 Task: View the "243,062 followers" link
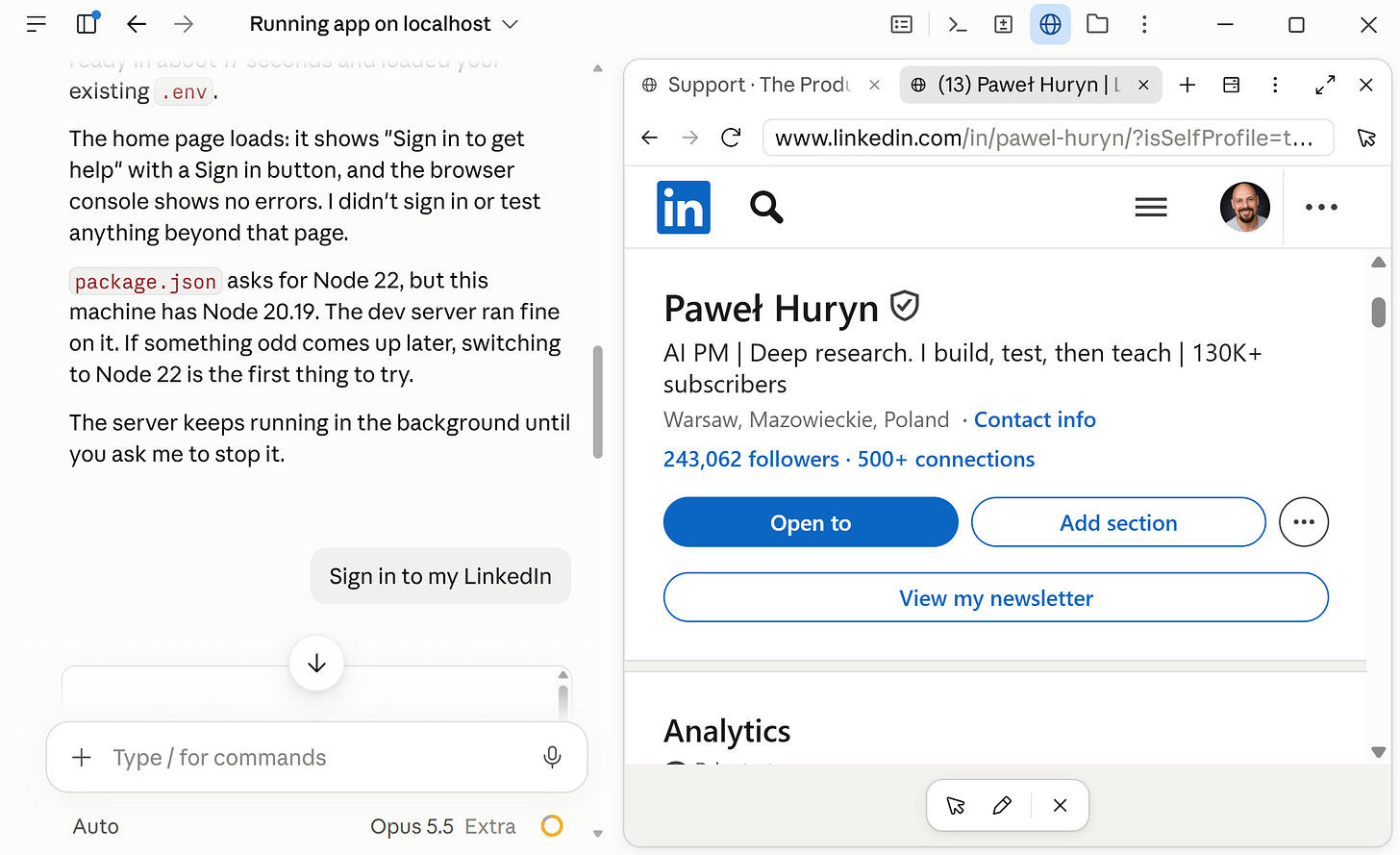[x=751, y=460]
